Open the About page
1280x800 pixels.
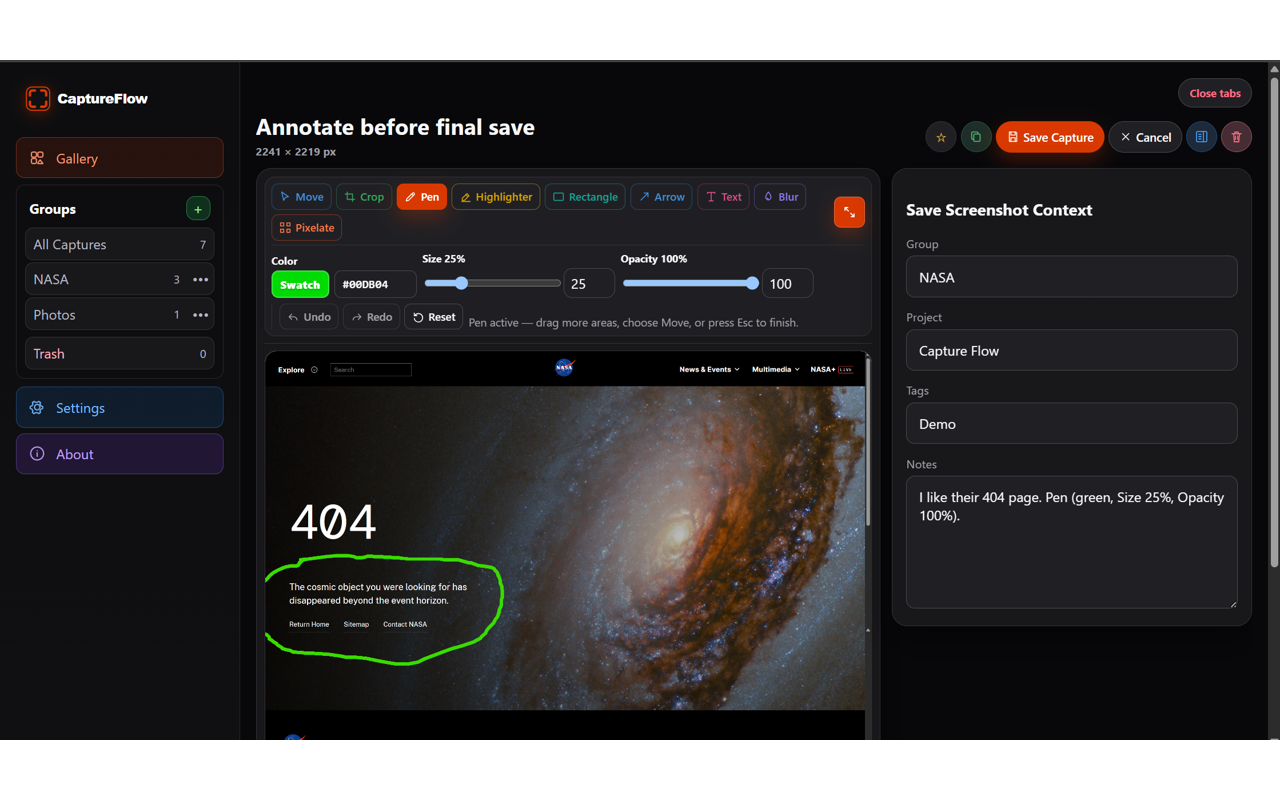coord(120,454)
